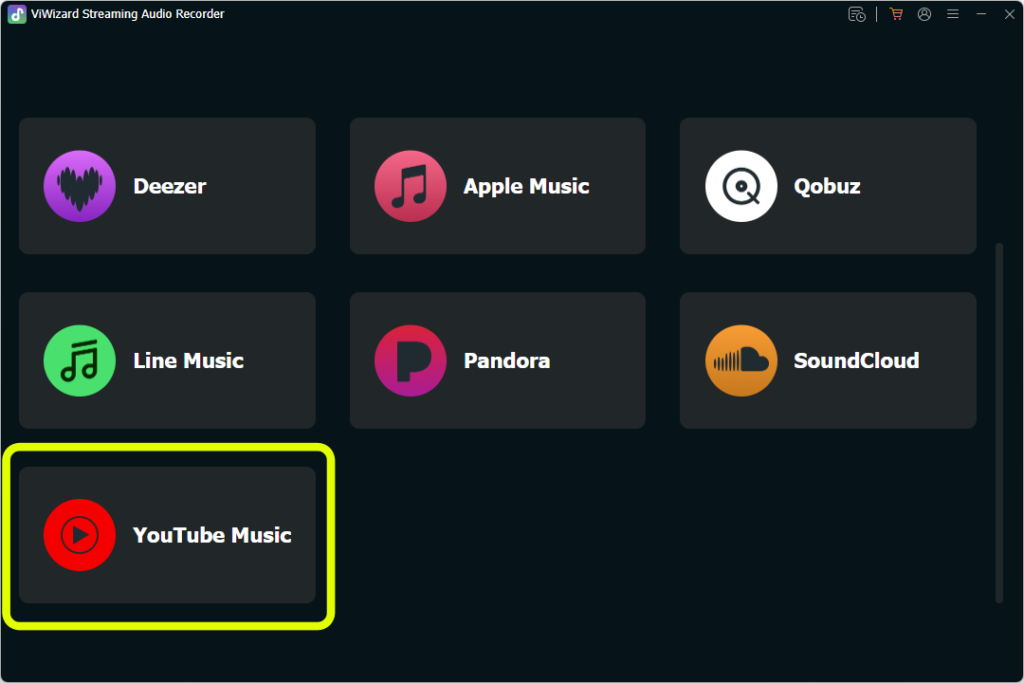Image resolution: width=1024 pixels, height=683 pixels.
Task: Click the Apple Music note icon
Action: tap(410, 186)
